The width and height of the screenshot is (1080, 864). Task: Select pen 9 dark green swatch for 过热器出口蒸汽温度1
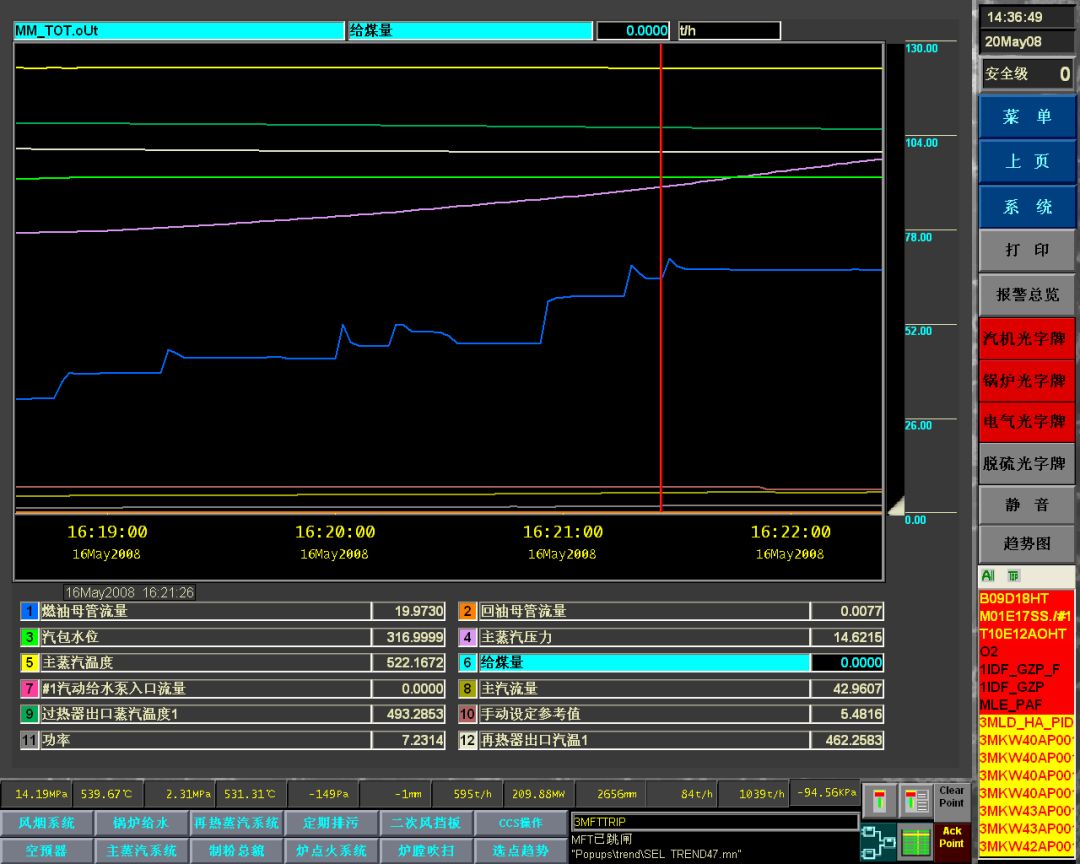pyautogui.click(x=29, y=714)
